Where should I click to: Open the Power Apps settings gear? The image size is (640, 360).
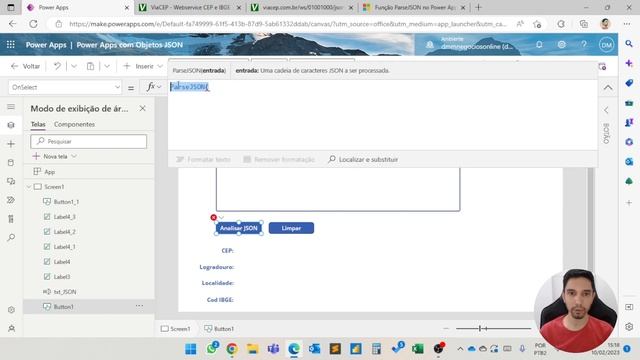point(562,44)
